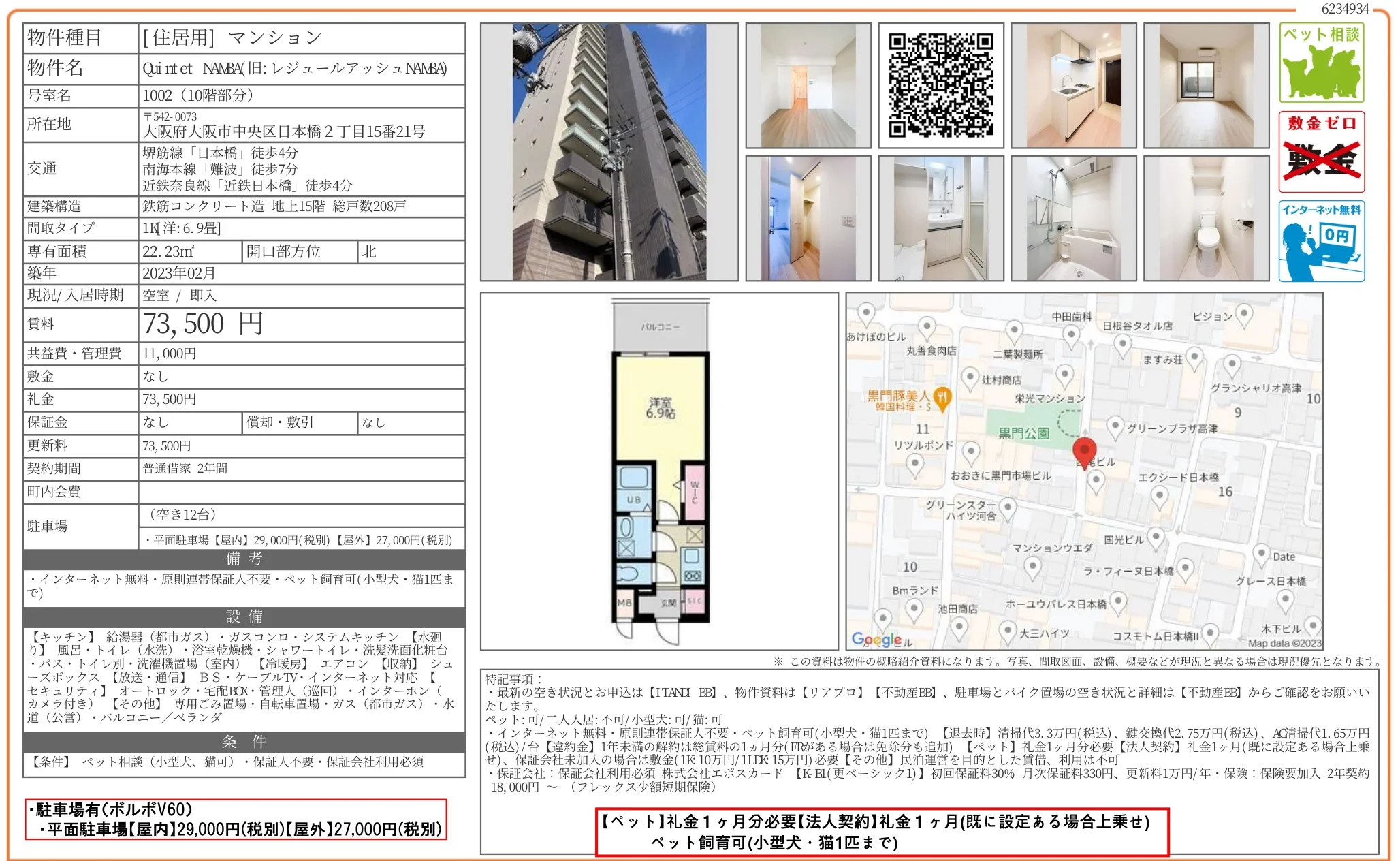Viewport: 1400px width, 861px height.
Task: Click the red location pin on map
Action: 1084,450
